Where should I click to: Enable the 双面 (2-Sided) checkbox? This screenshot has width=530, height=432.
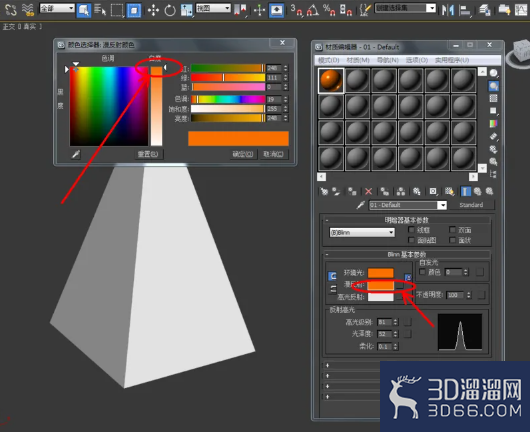[452, 230]
